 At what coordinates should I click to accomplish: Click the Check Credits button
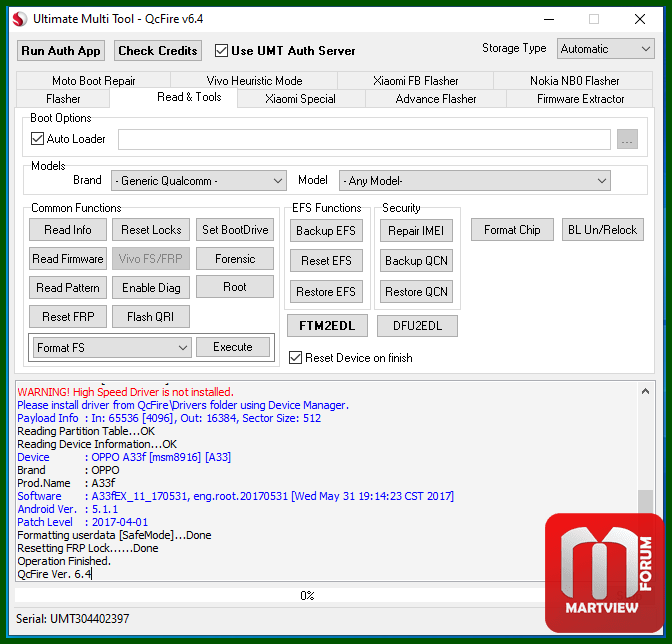pyautogui.click(x=158, y=51)
